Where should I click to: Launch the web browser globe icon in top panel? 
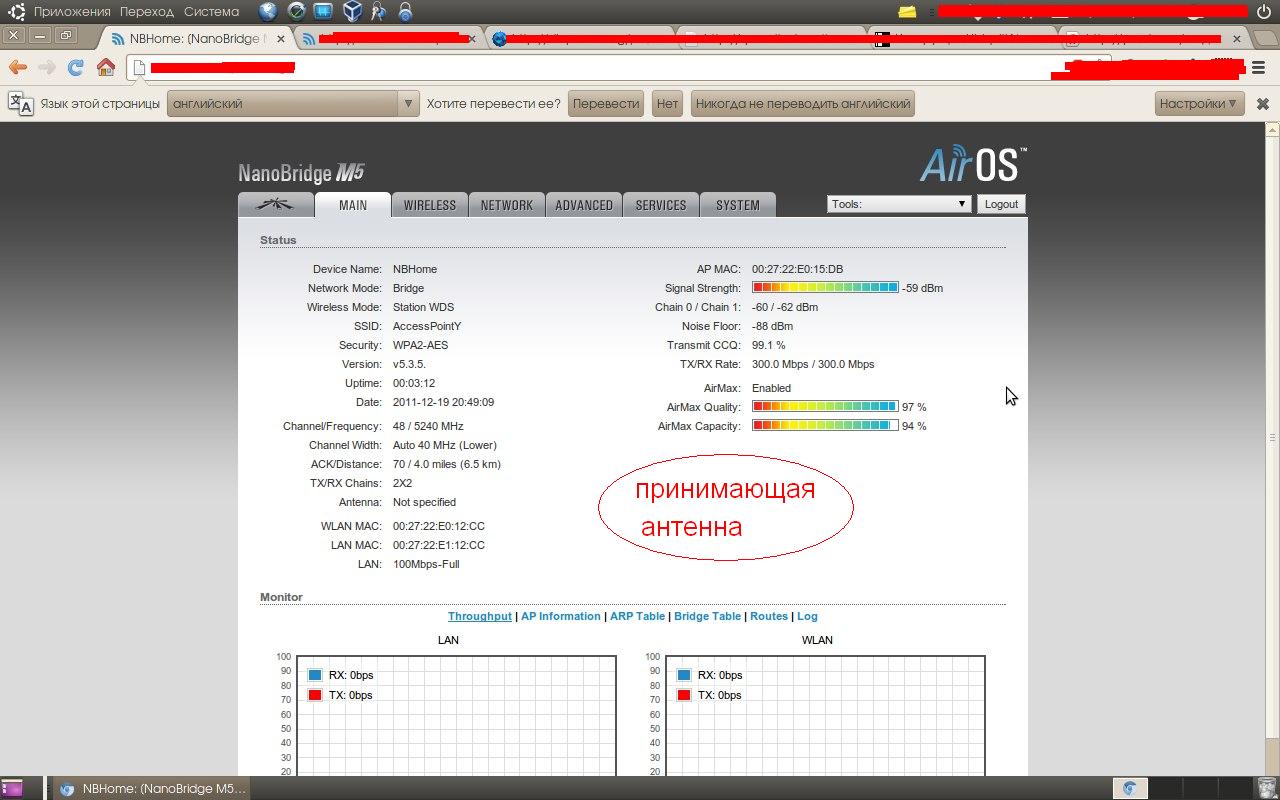[x=268, y=12]
